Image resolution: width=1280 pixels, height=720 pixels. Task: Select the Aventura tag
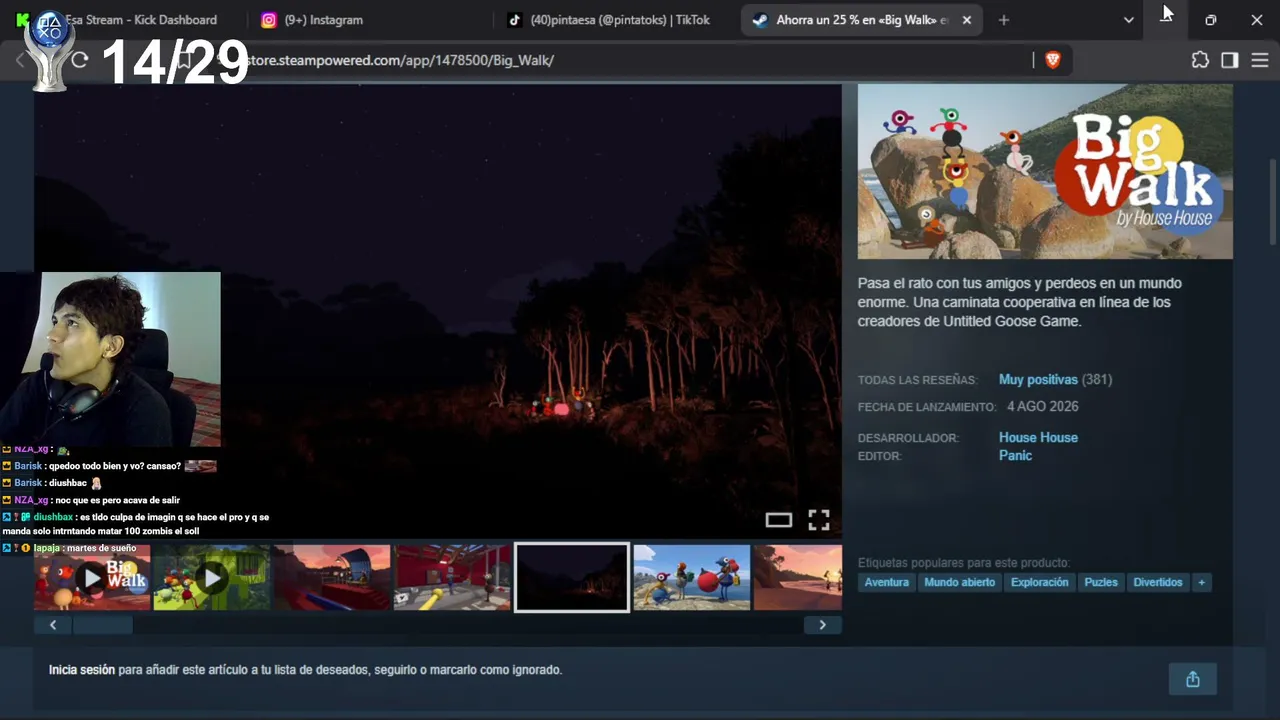(x=887, y=582)
